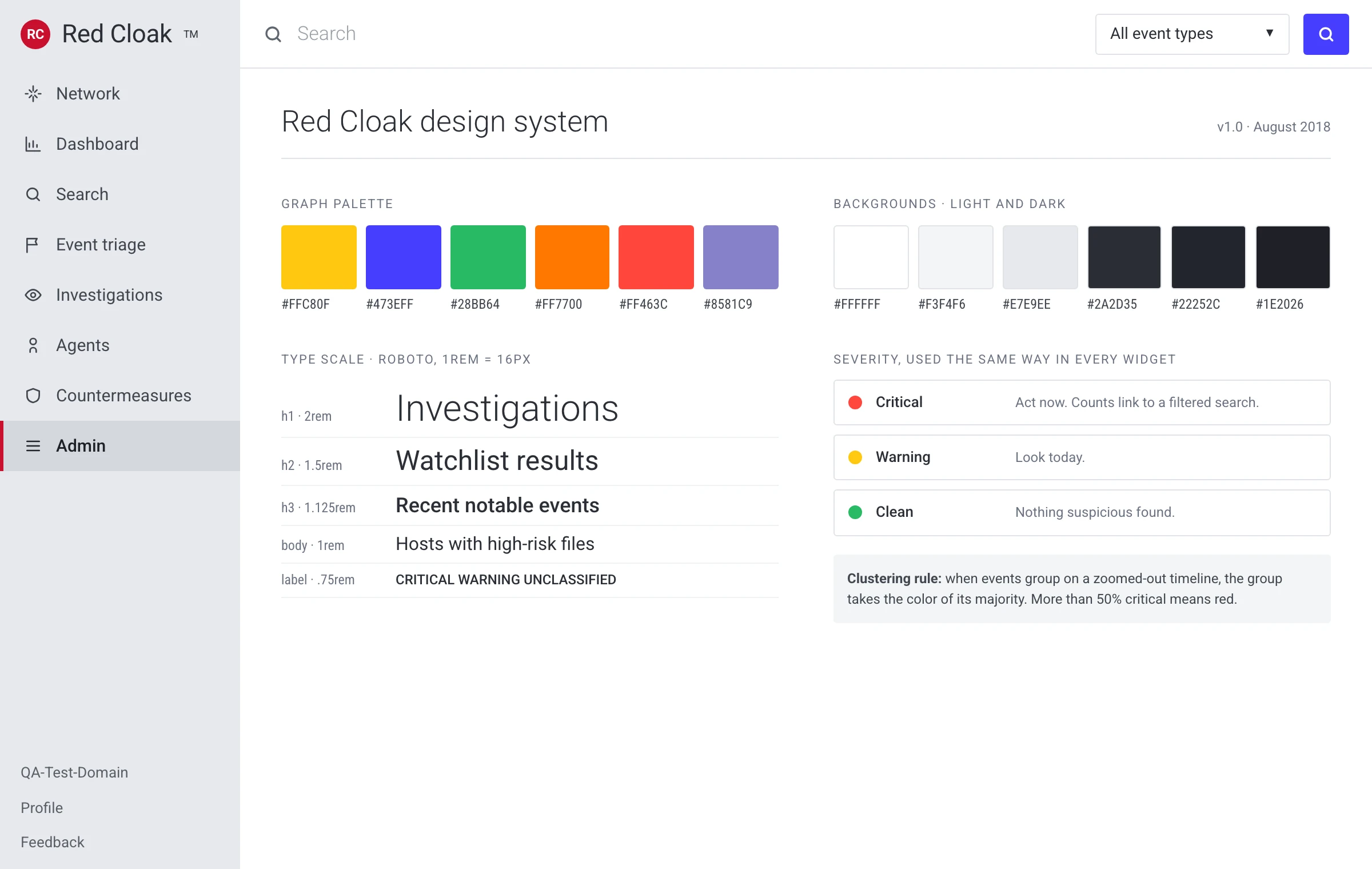1372x869 pixels.
Task: Click the Agents person icon
Action: point(33,345)
